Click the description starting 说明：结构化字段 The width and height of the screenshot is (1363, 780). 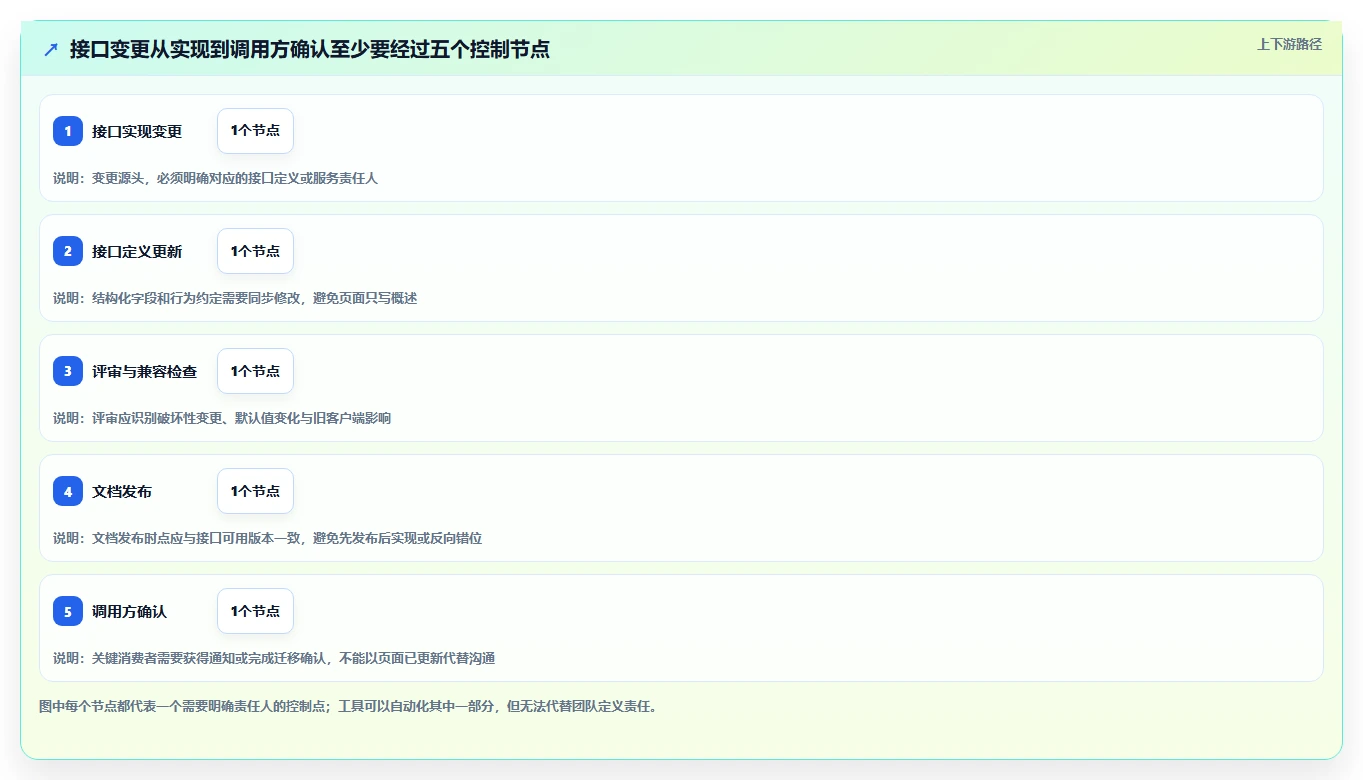tap(235, 298)
